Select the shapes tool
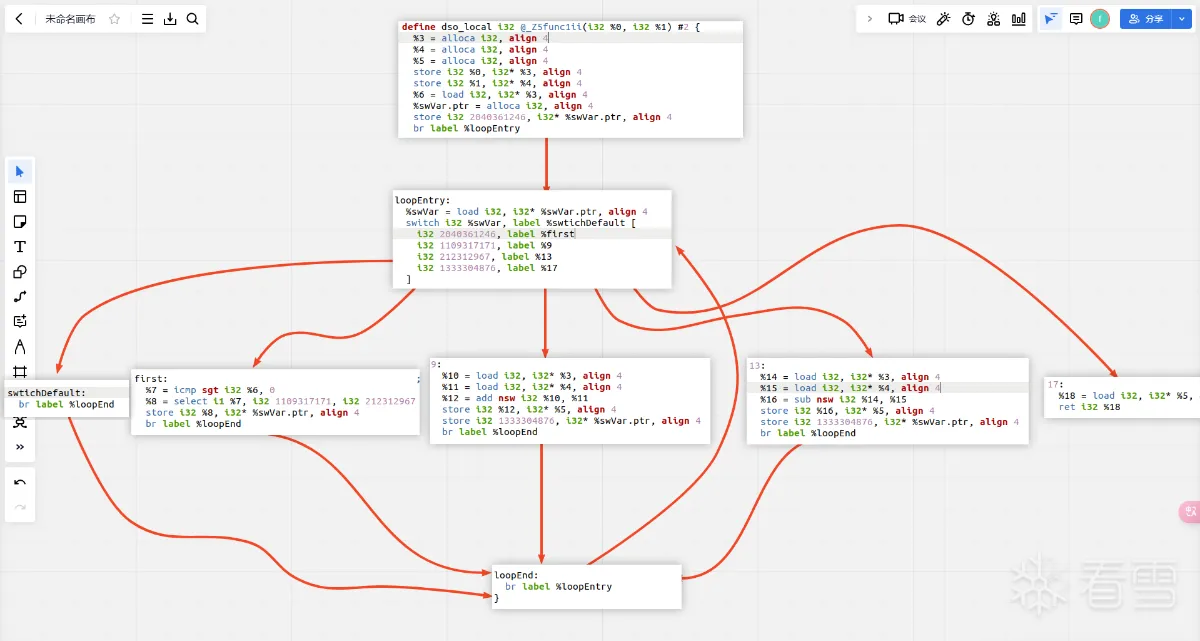The width and height of the screenshot is (1200, 641). click(x=20, y=272)
